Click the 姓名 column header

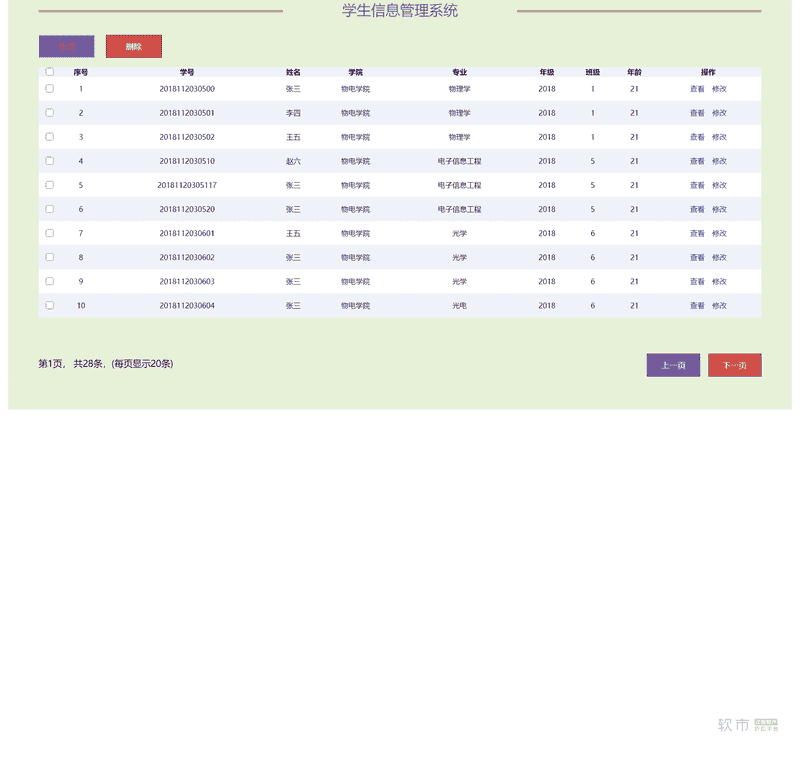[293, 72]
